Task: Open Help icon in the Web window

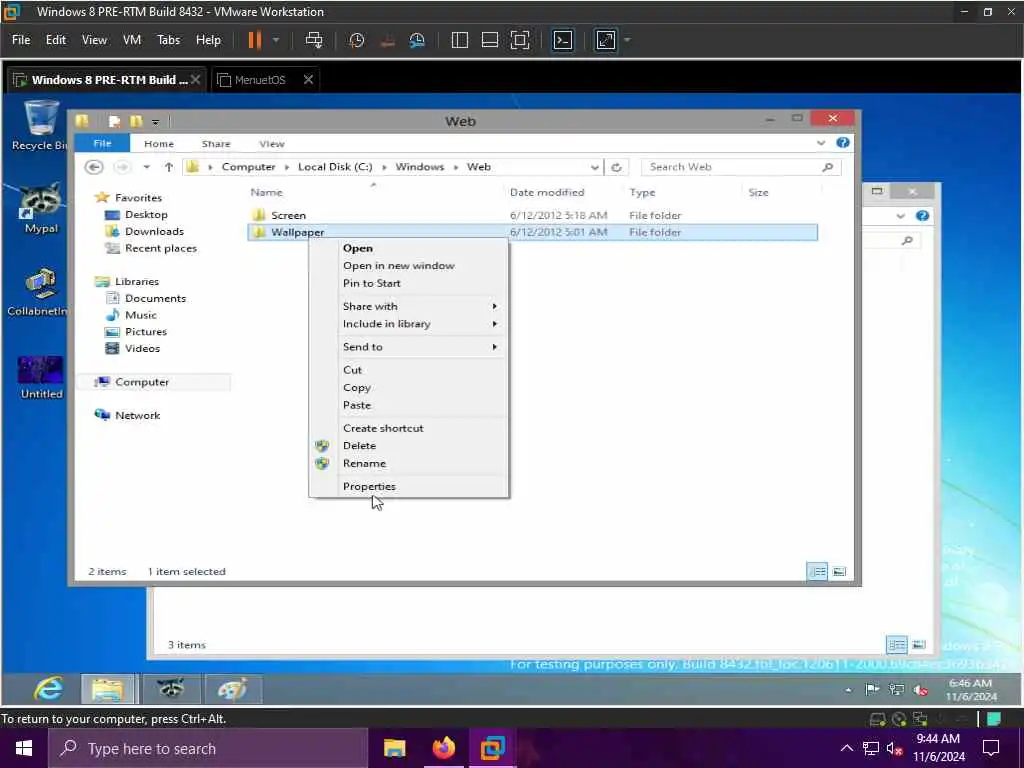Action: [x=843, y=142]
